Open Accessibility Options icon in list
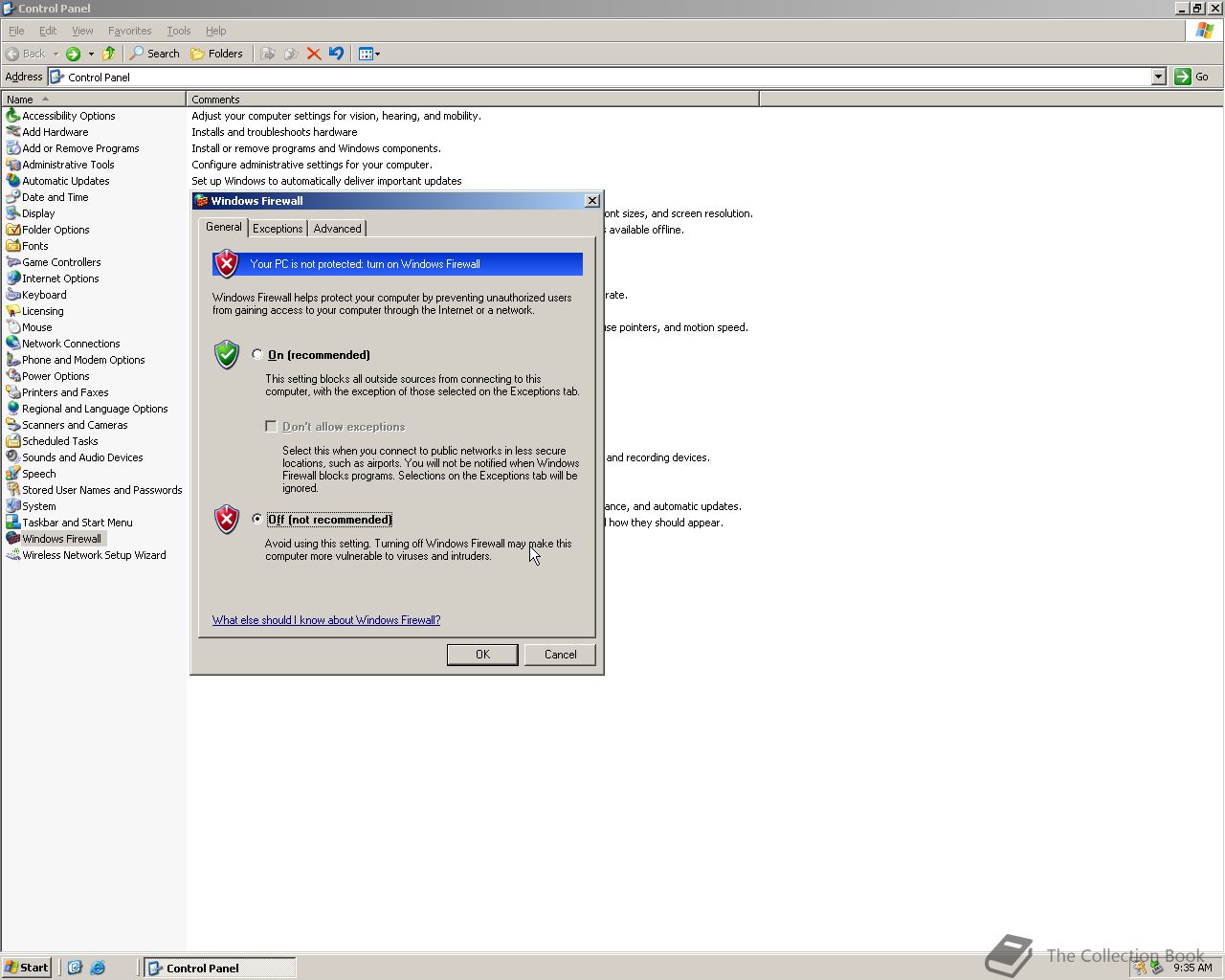Viewport: 1225px width, 980px height. coord(13,116)
